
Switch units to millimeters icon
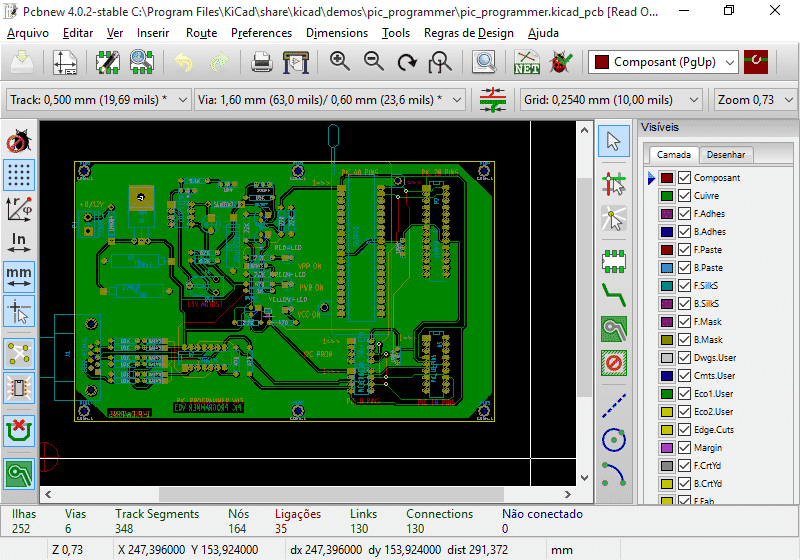[18, 275]
